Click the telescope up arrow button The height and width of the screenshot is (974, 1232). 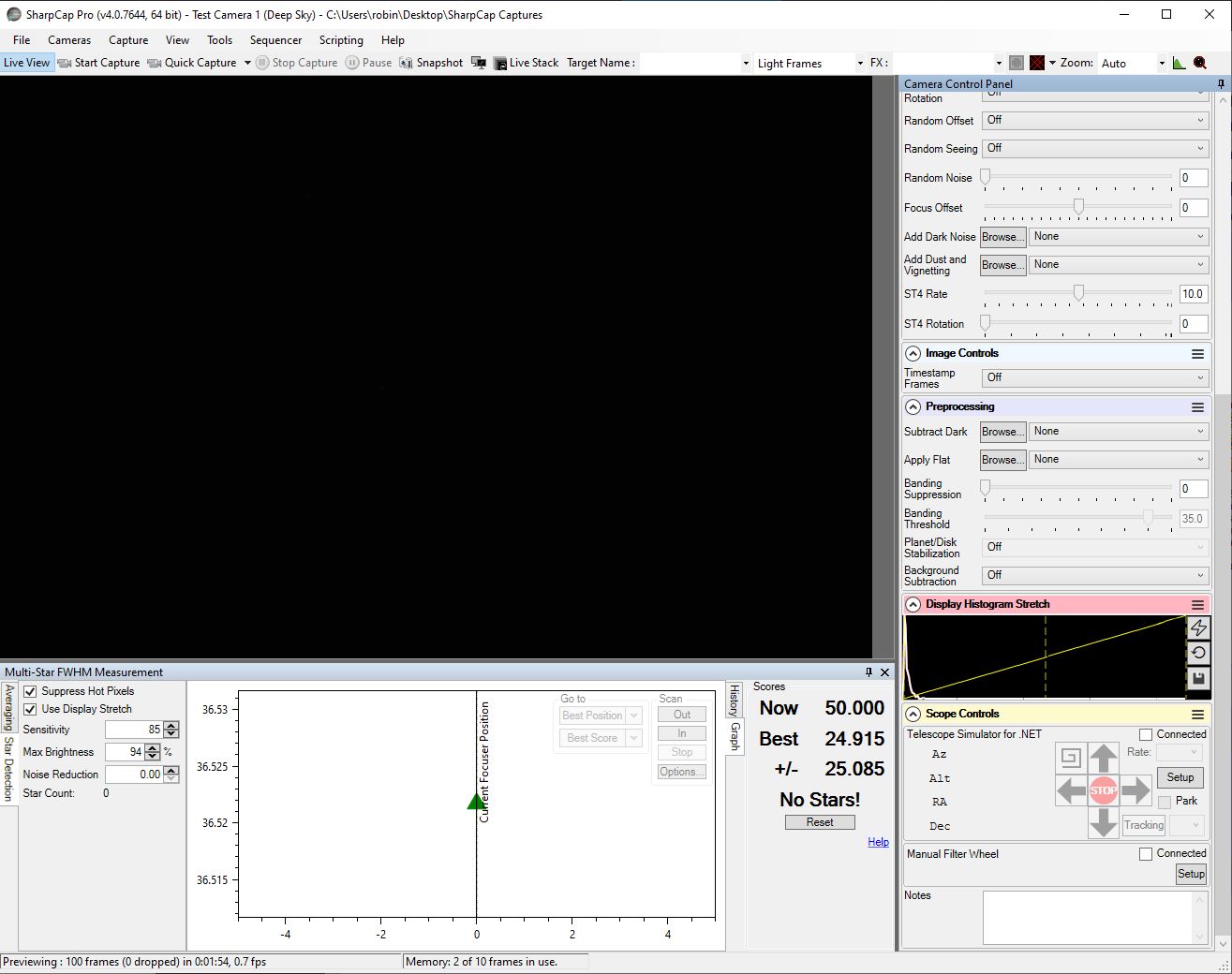[x=1104, y=758]
